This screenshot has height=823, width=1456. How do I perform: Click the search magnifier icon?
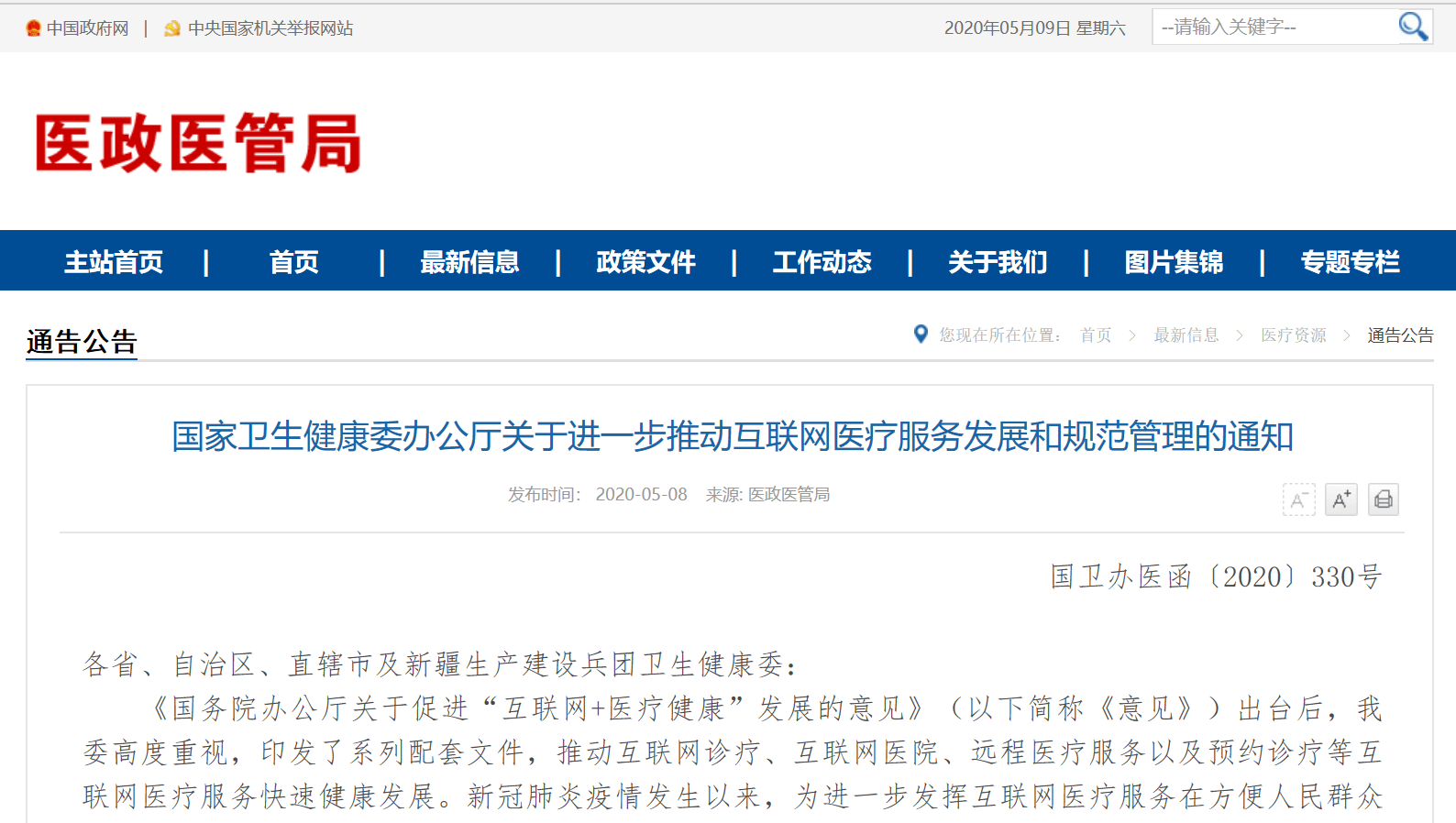coord(1413,27)
